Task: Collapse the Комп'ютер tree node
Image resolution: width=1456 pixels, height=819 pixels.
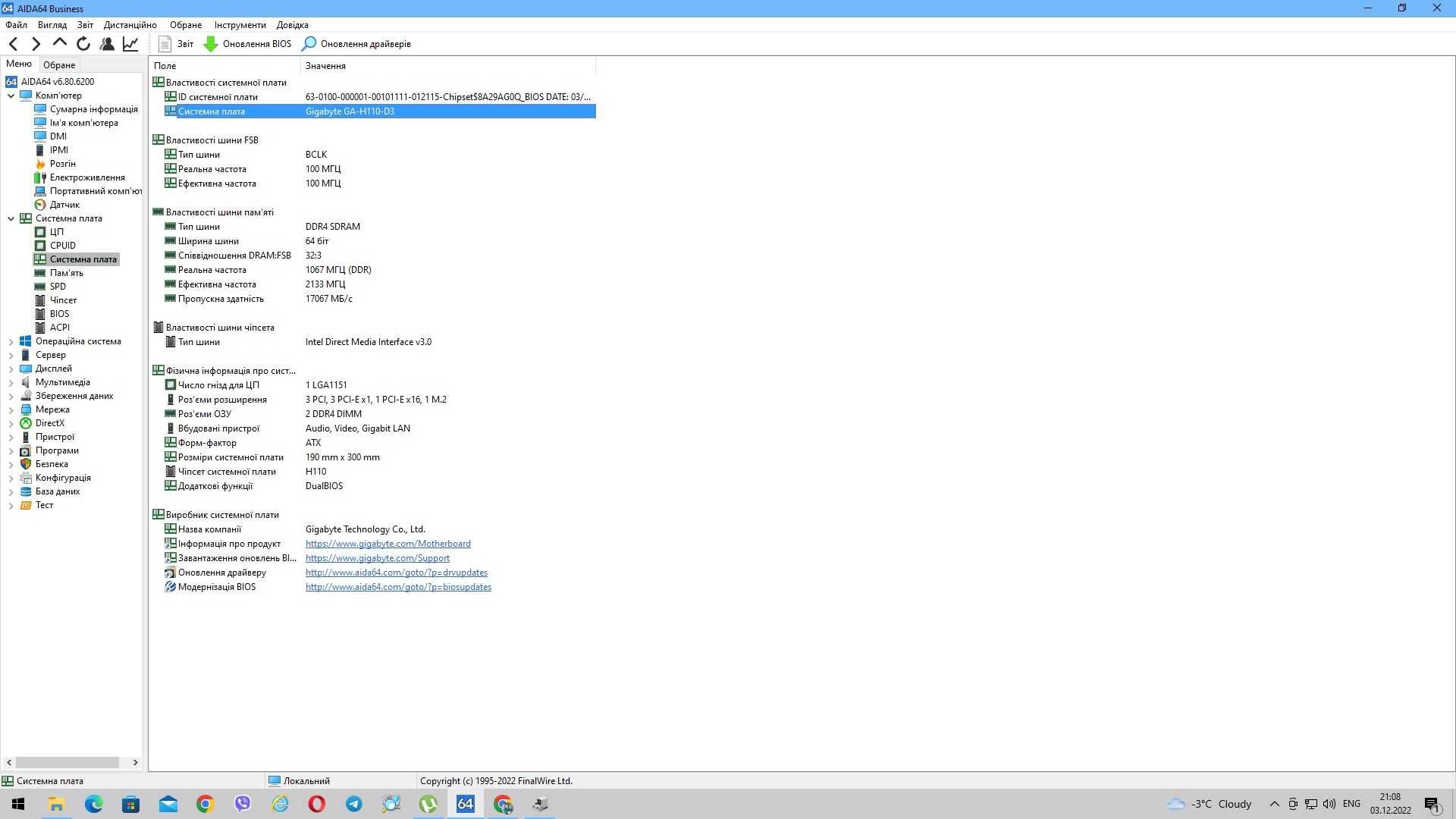Action: click(11, 96)
